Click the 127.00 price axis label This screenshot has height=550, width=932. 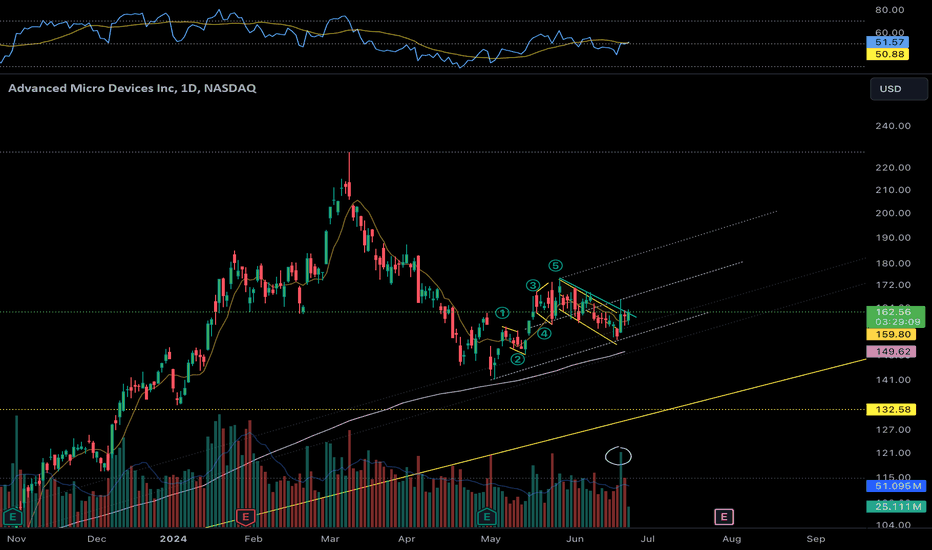pyautogui.click(x=893, y=430)
